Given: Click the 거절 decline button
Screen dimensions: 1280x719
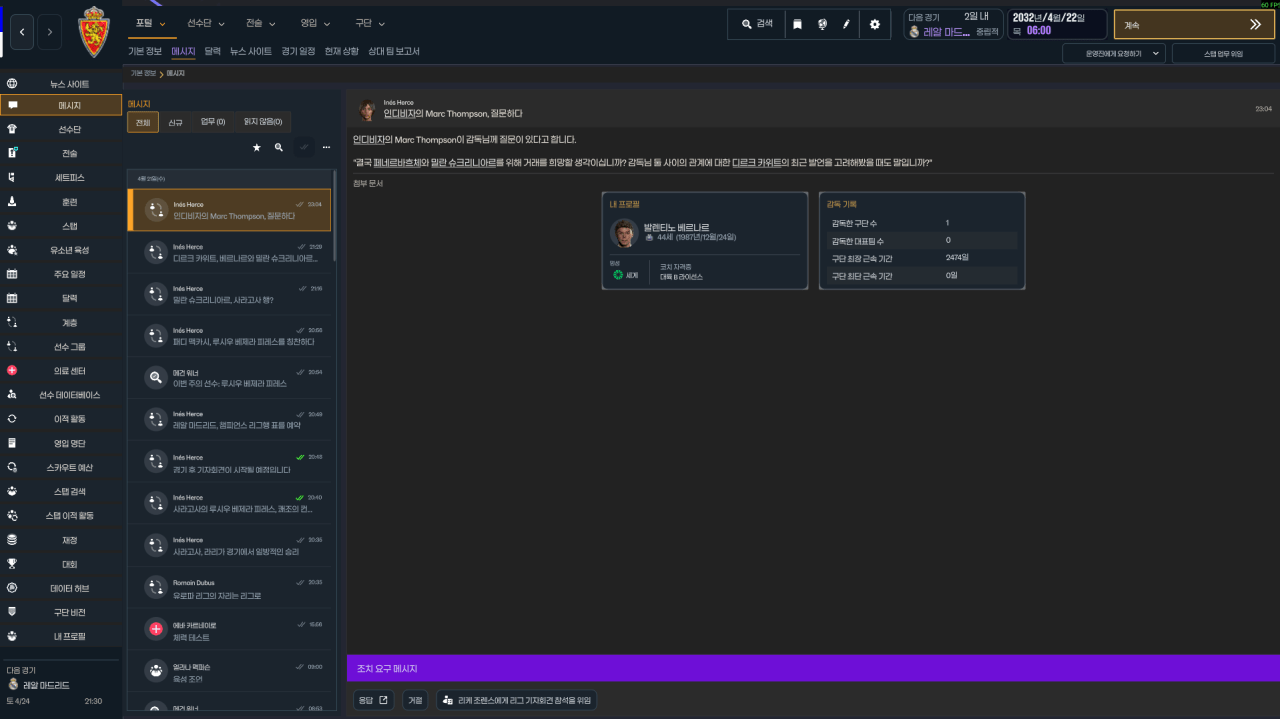Looking at the screenshot, I should point(415,700).
